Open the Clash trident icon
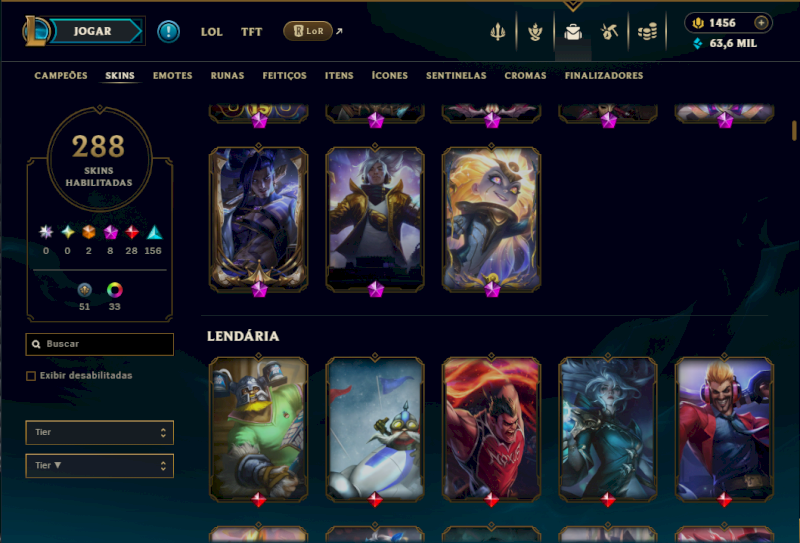The image size is (800, 543). 497,32
